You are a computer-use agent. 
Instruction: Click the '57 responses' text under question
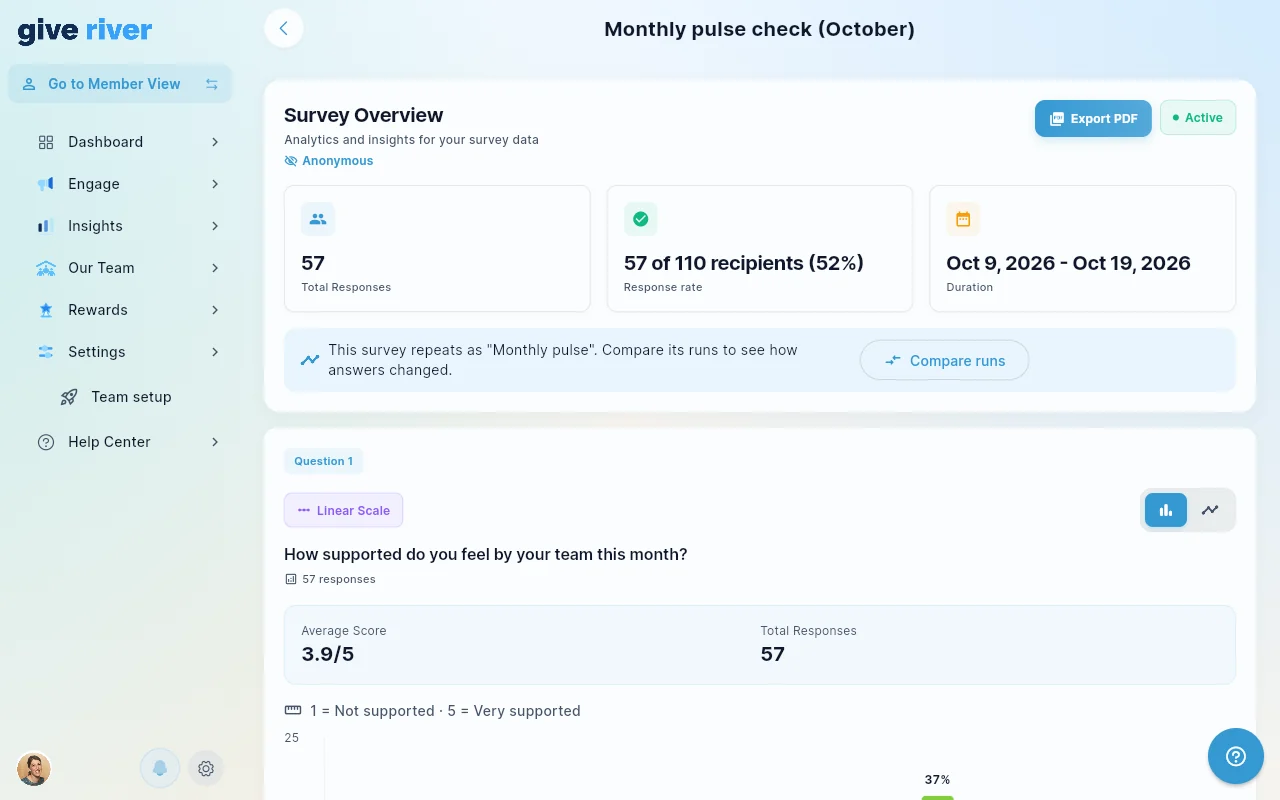tap(339, 579)
